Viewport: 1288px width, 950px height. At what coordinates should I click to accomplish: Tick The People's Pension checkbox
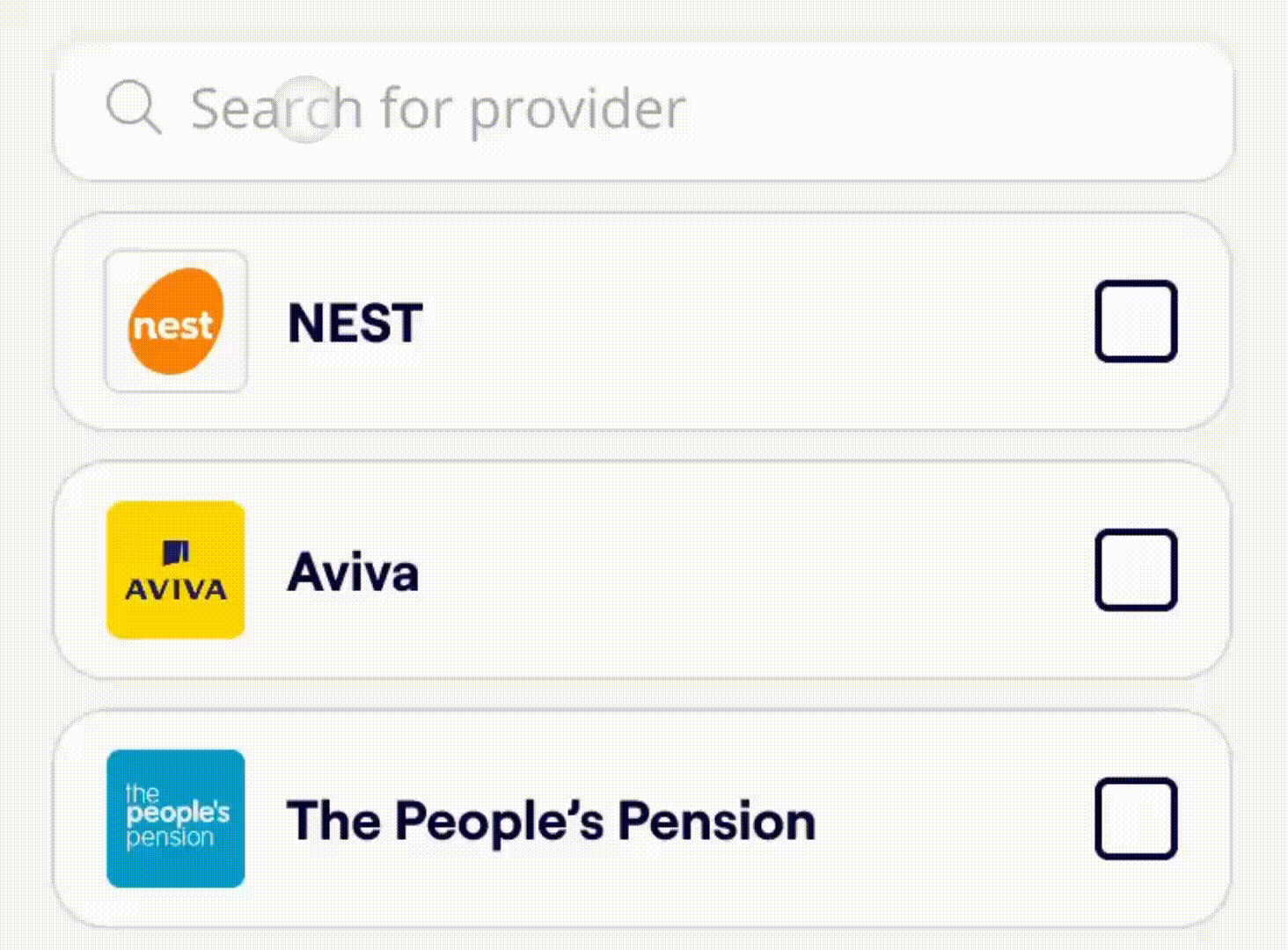point(1136,818)
